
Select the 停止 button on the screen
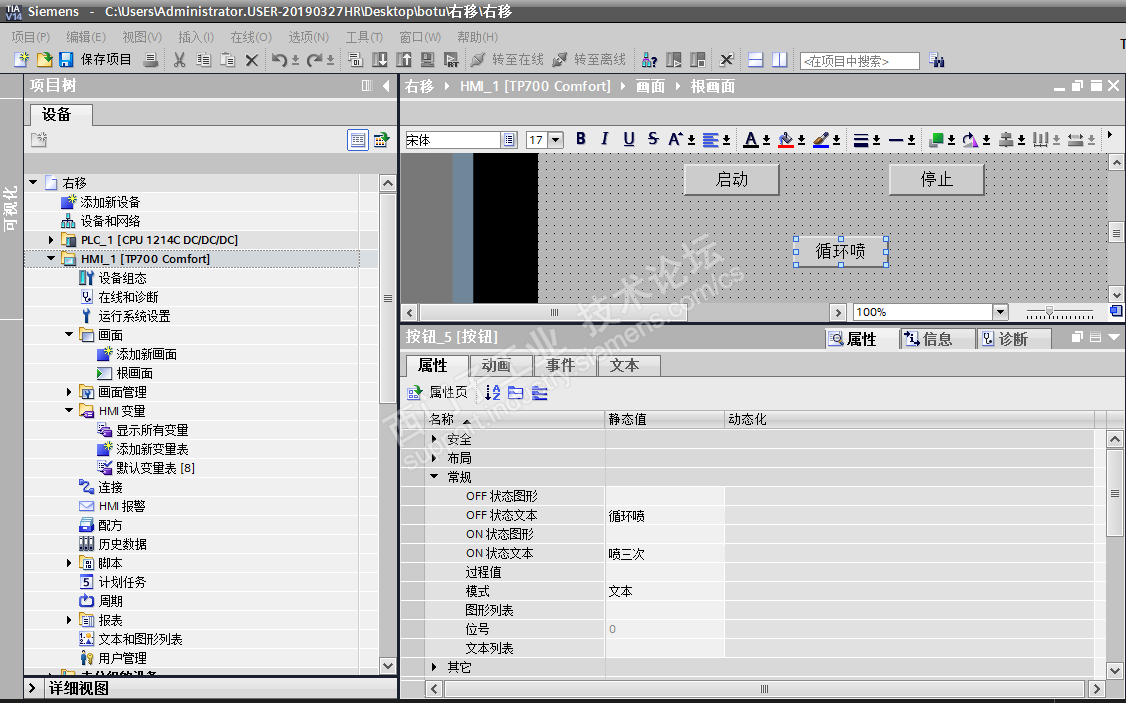(936, 180)
